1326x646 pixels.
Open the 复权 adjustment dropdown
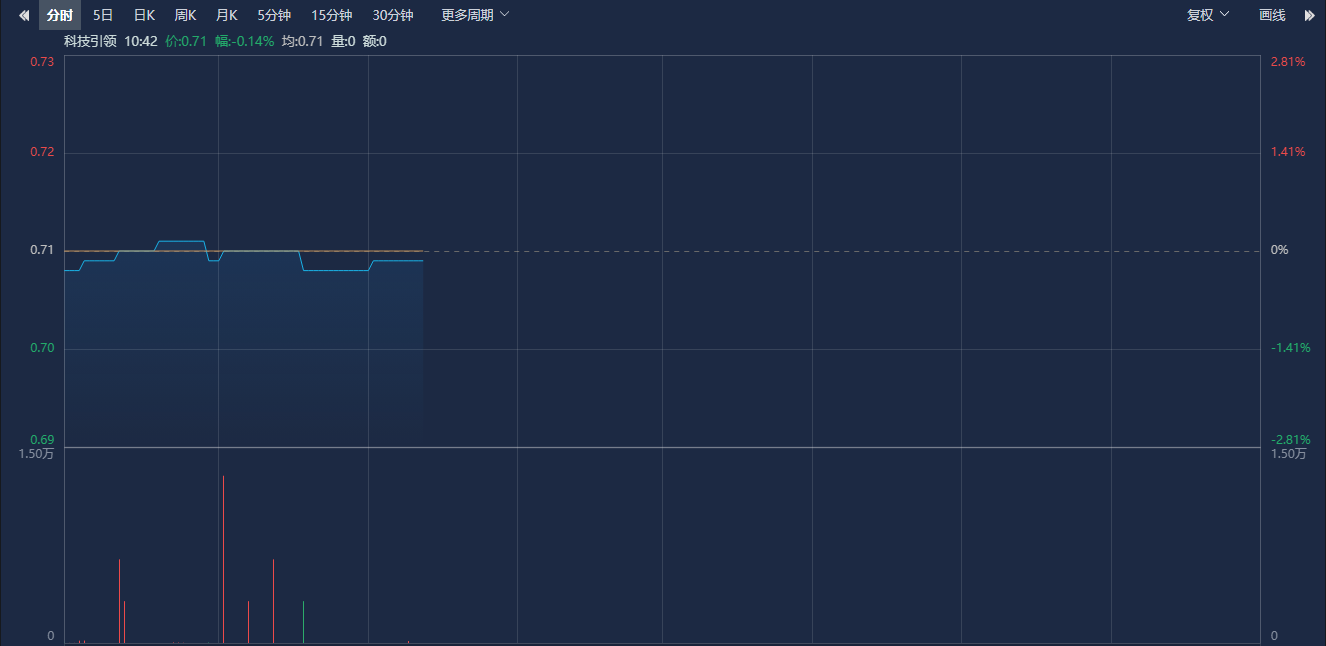pyautogui.click(x=1208, y=15)
